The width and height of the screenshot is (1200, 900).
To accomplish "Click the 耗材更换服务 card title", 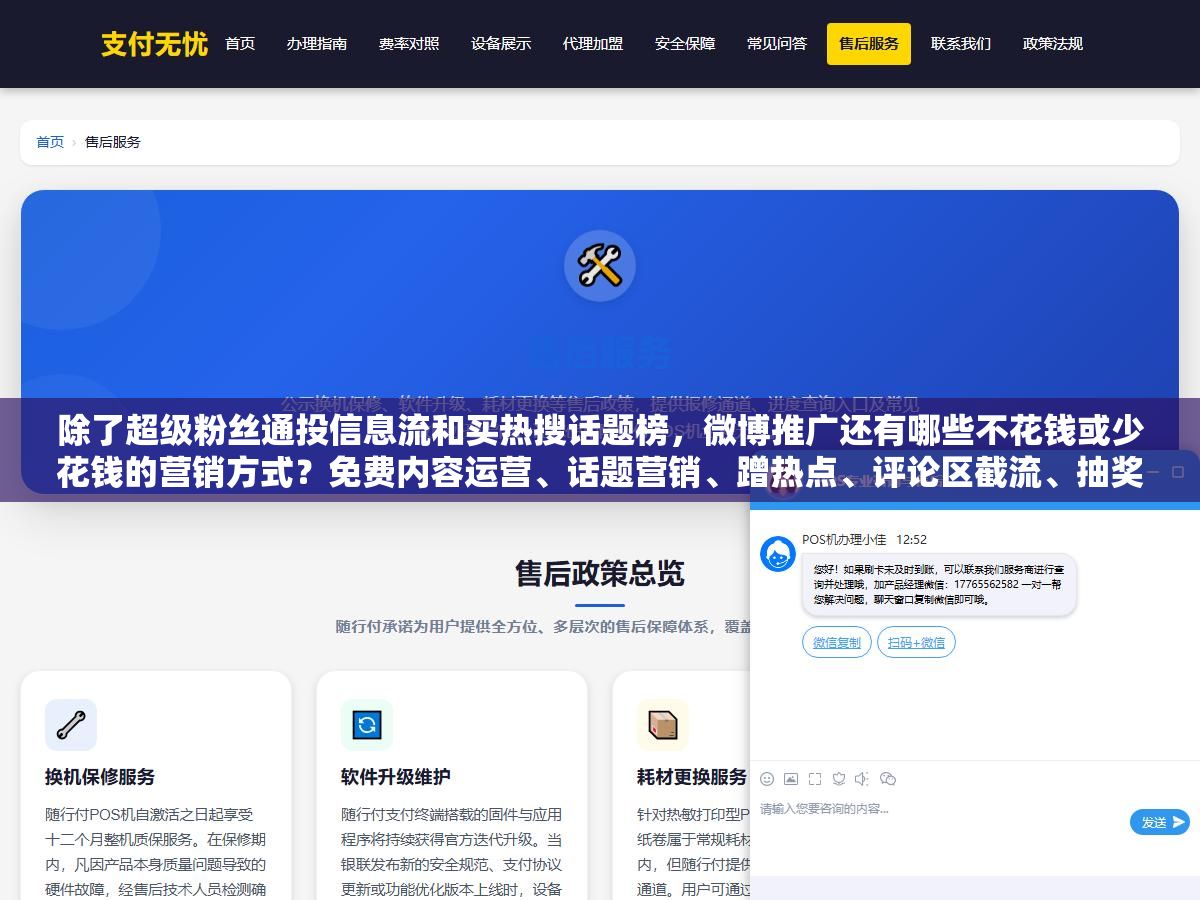I will coord(692,777).
